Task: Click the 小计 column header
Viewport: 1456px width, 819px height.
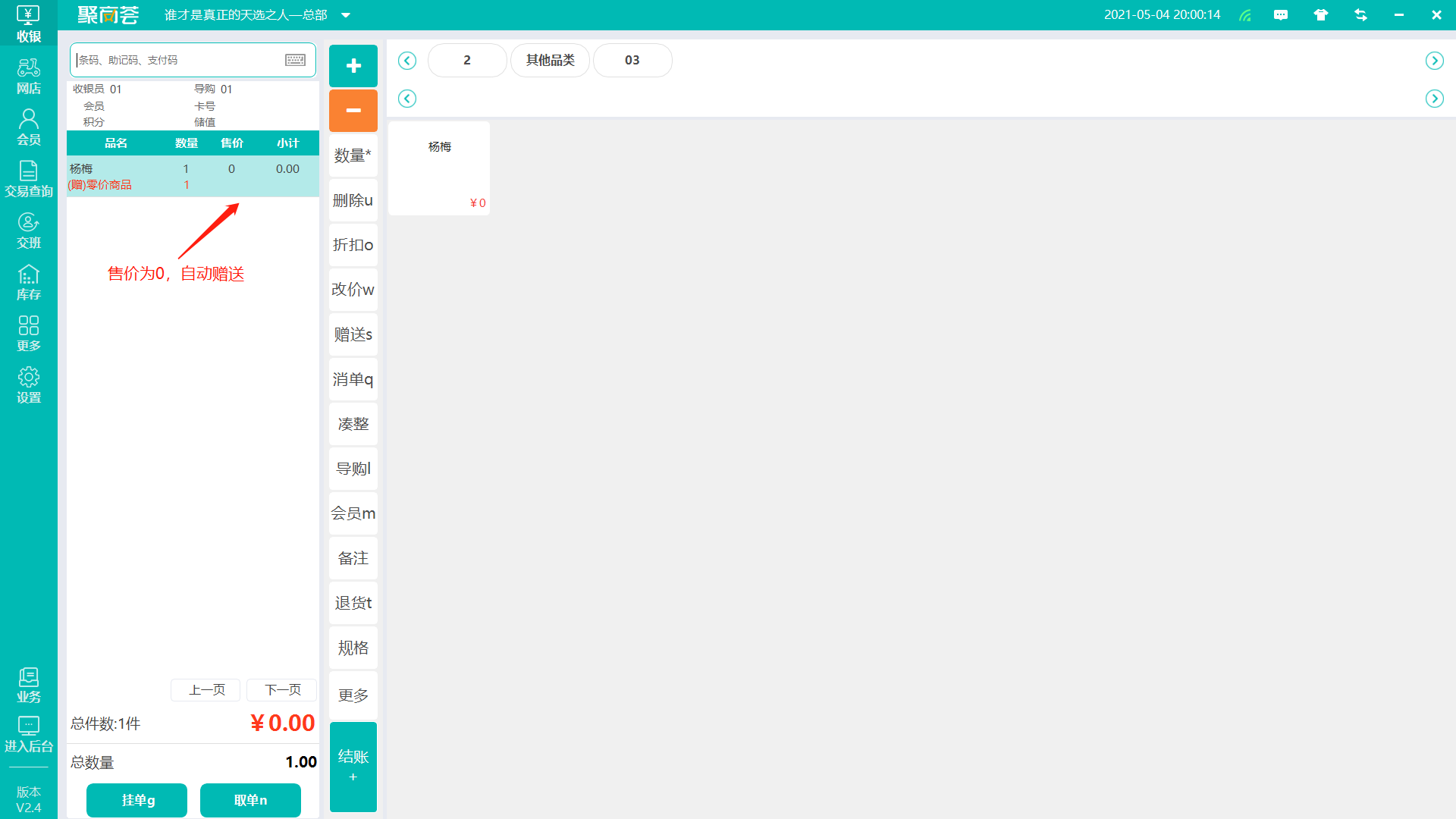Action: 288,143
